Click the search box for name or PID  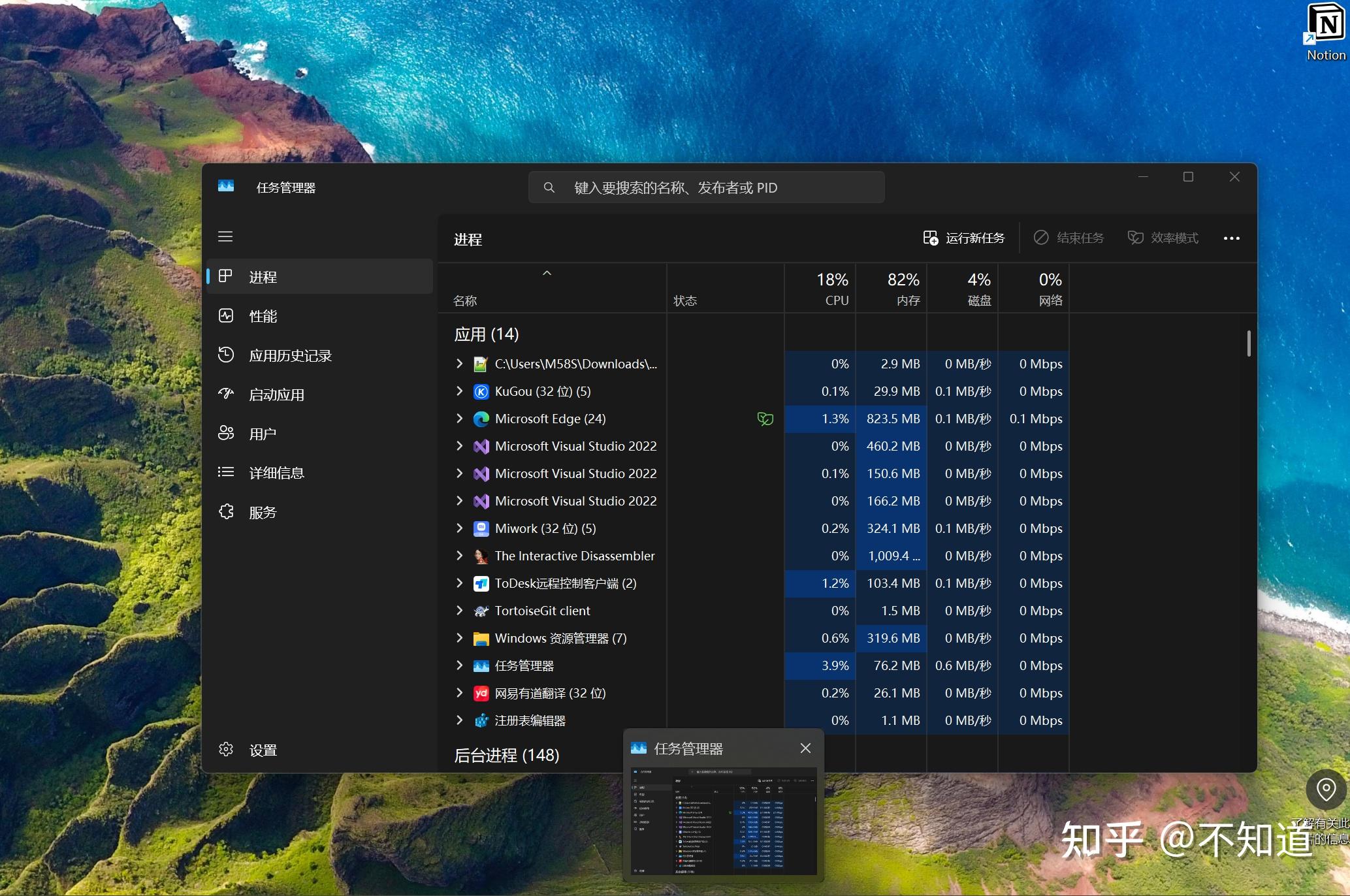click(706, 187)
